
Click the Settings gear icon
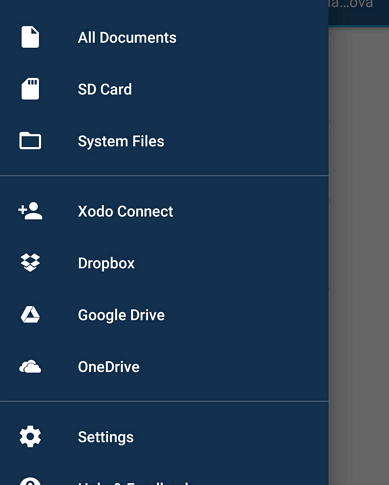[30, 436]
